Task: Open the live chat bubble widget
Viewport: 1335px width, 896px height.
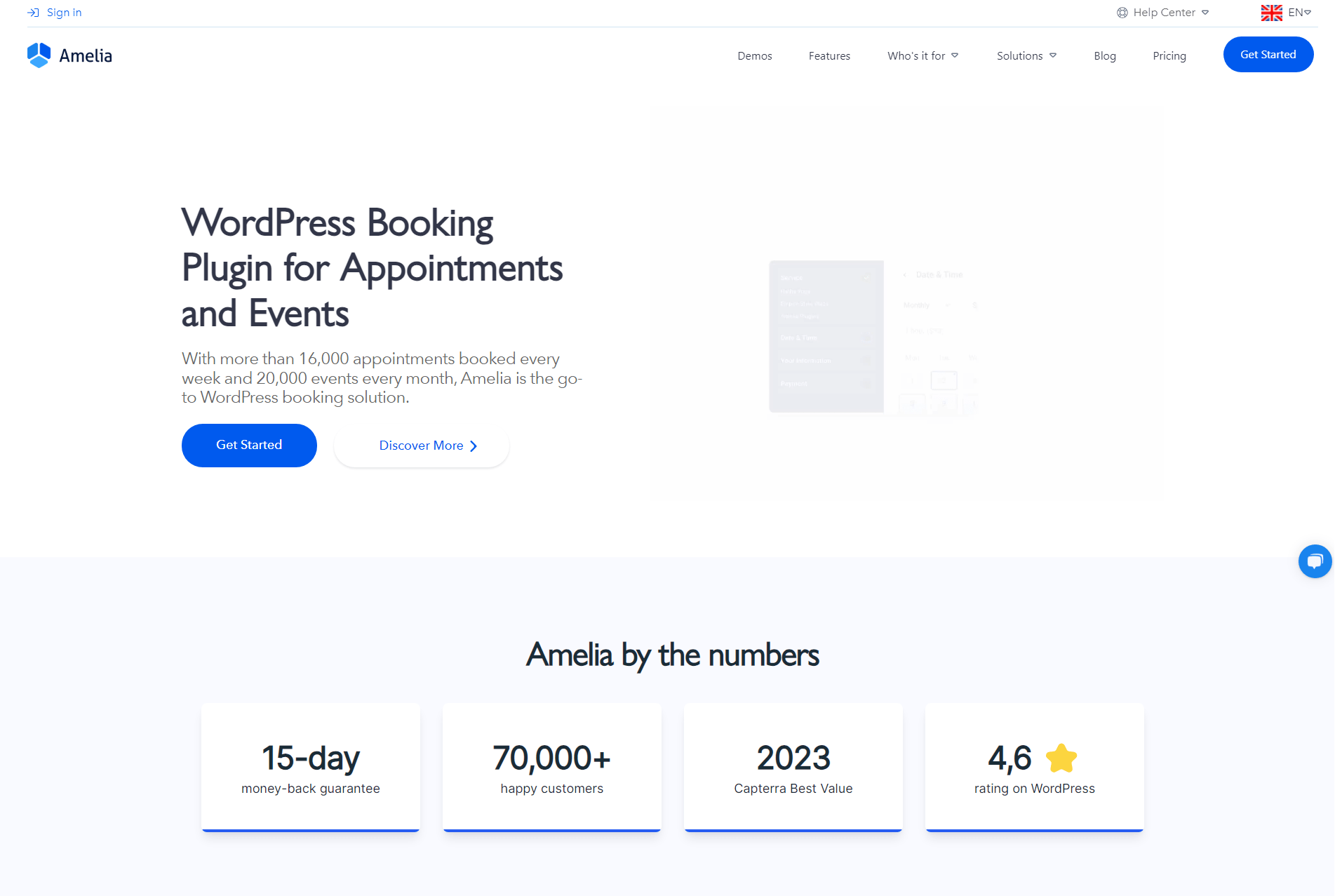Action: 1315,561
